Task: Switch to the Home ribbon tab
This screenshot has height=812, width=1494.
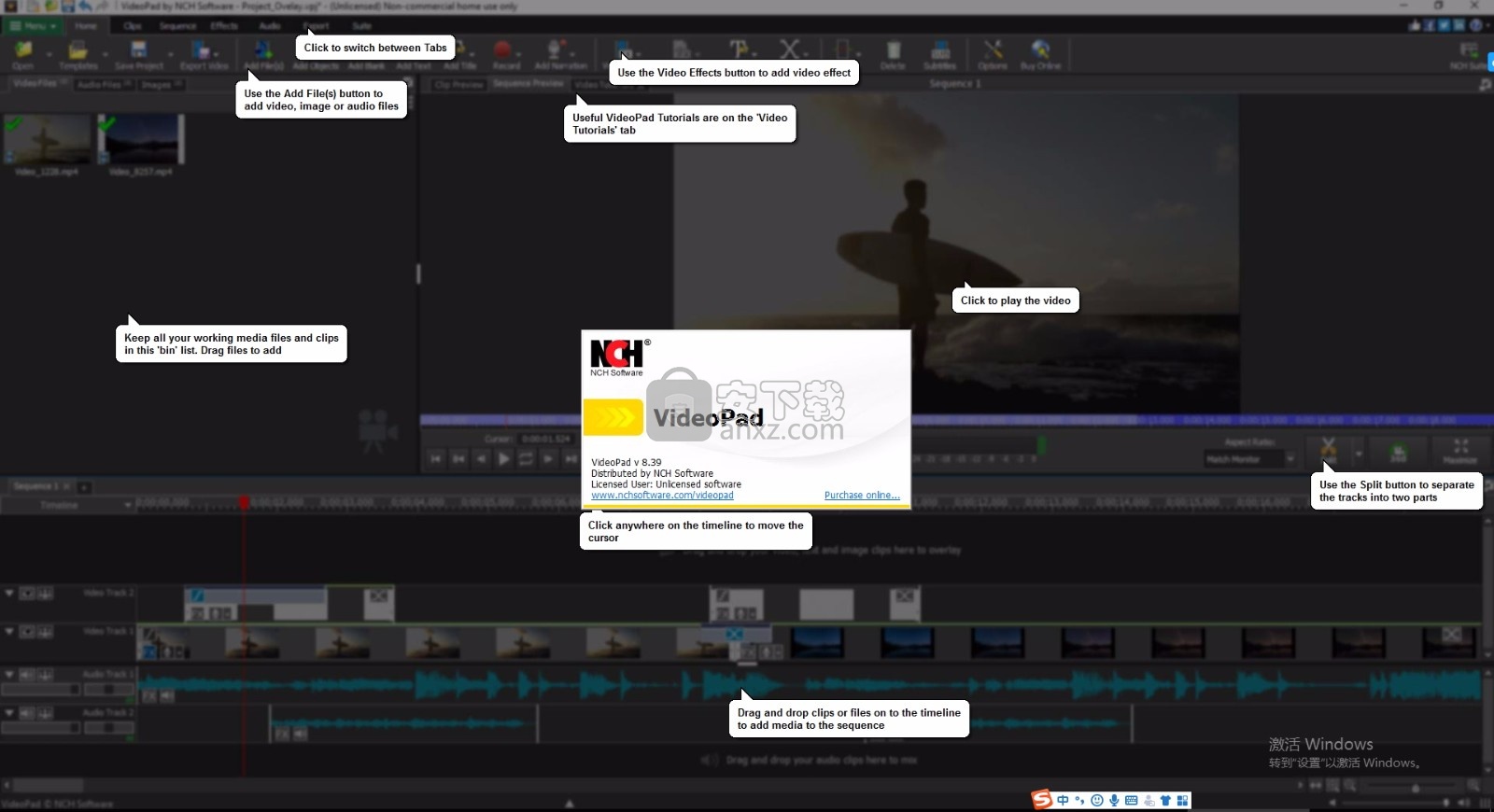Action: point(86,26)
